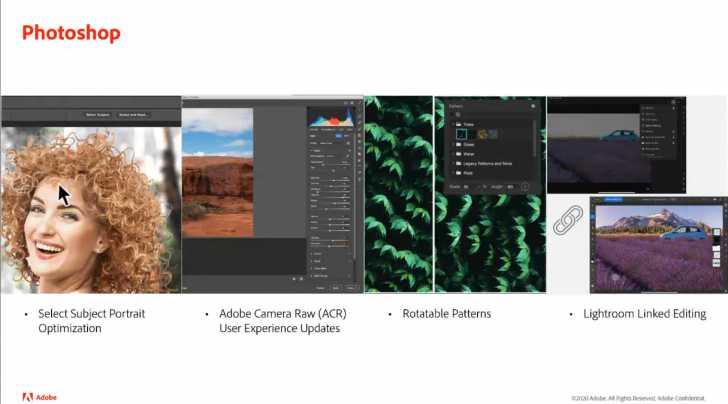Click the before/after view icon under preview
Screen dimensions: 728x404
(301, 279)
